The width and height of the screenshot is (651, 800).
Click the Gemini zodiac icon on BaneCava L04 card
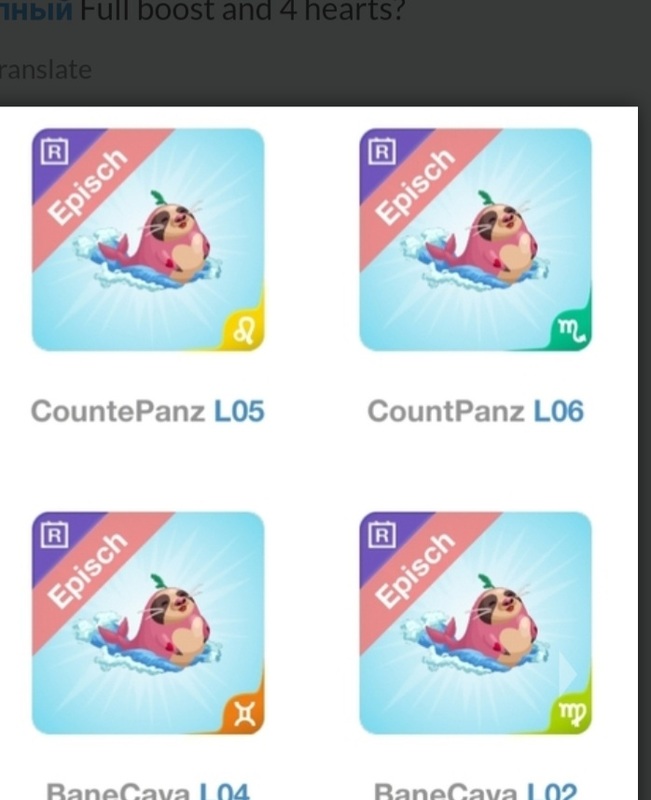click(x=244, y=714)
